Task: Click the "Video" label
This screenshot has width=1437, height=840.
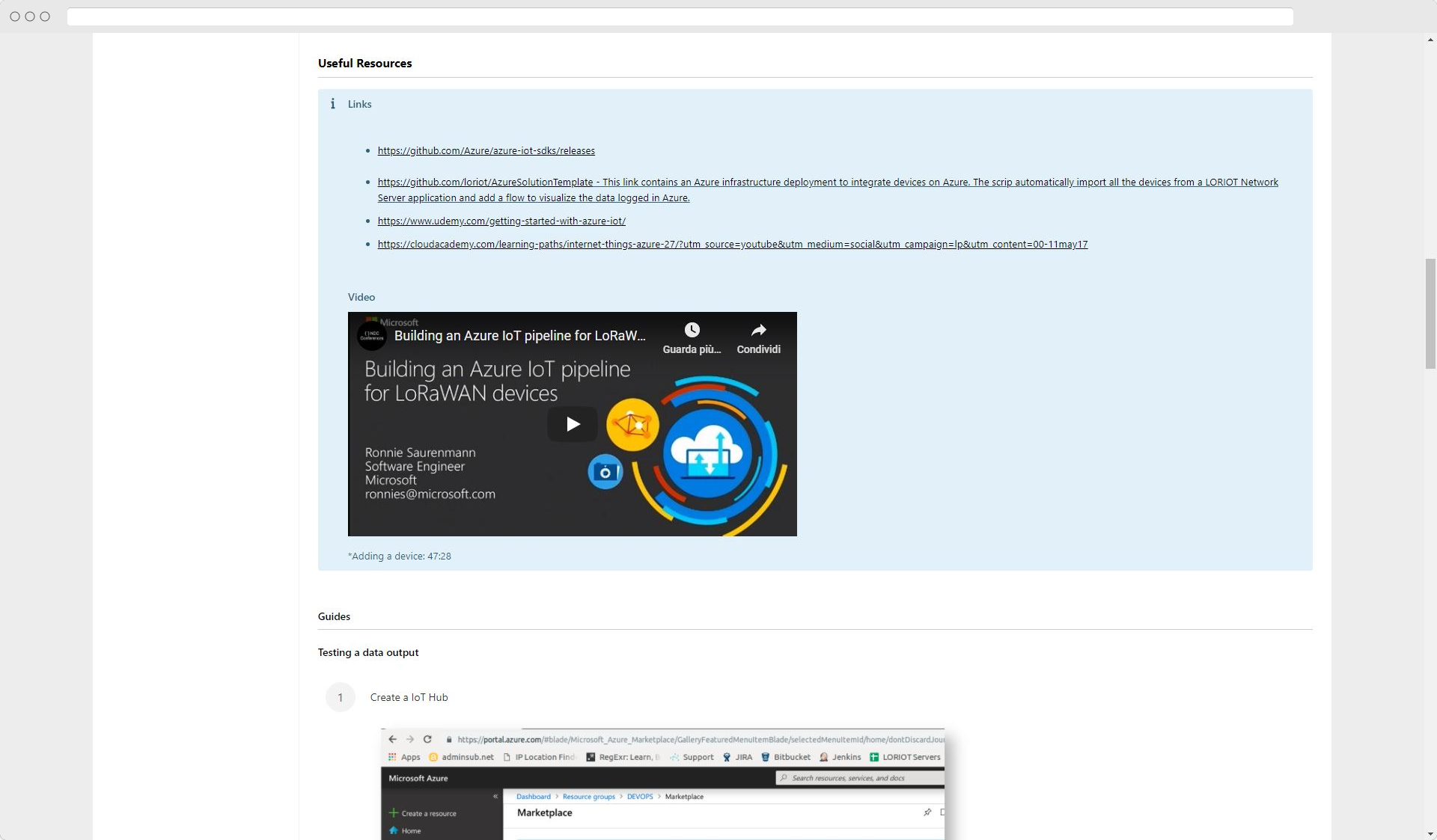Action: [361, 297]
